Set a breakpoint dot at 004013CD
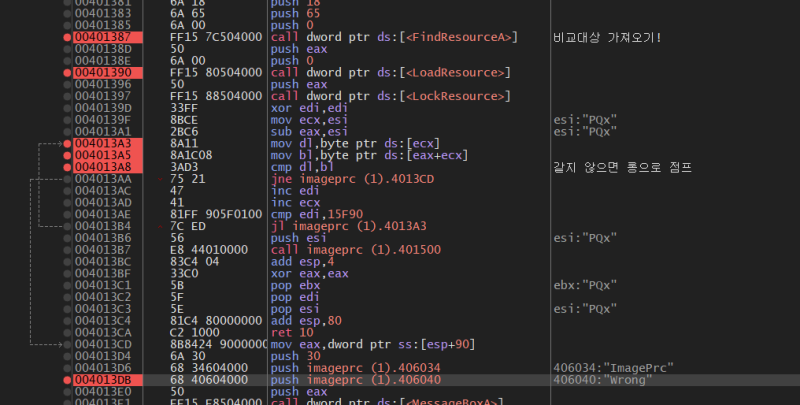 point(67,344)
